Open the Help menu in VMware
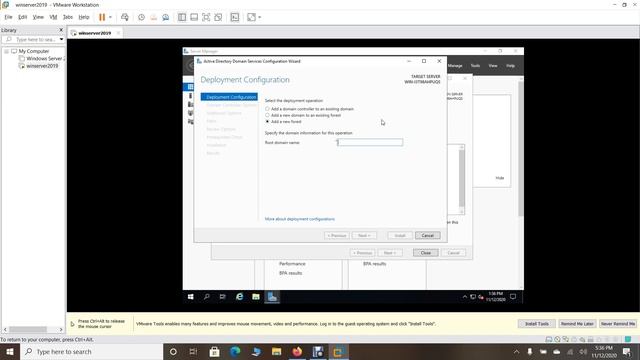The height and width of the screenshot is (360, 640). coord(84,17)
